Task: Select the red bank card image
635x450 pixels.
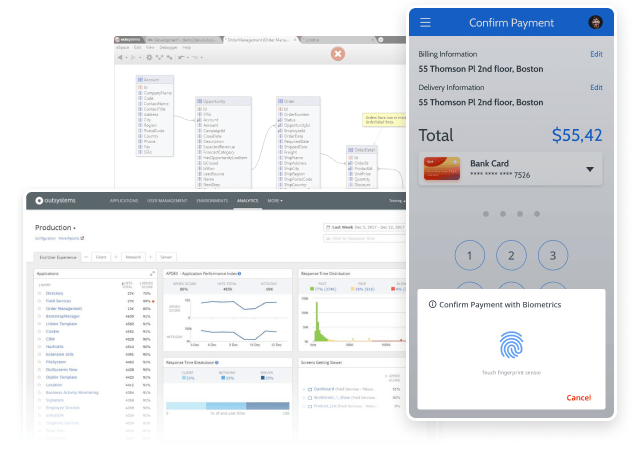Action: pos(442,168)
